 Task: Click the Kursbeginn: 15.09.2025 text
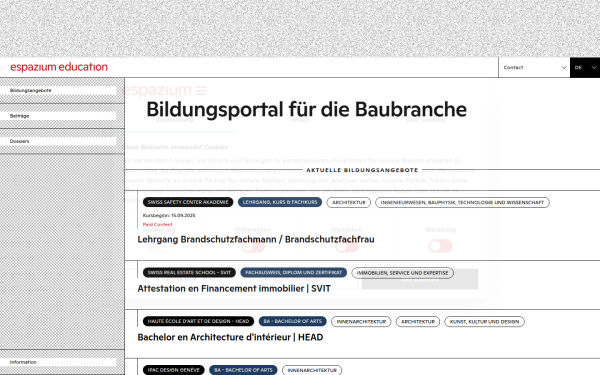[169, 215]
